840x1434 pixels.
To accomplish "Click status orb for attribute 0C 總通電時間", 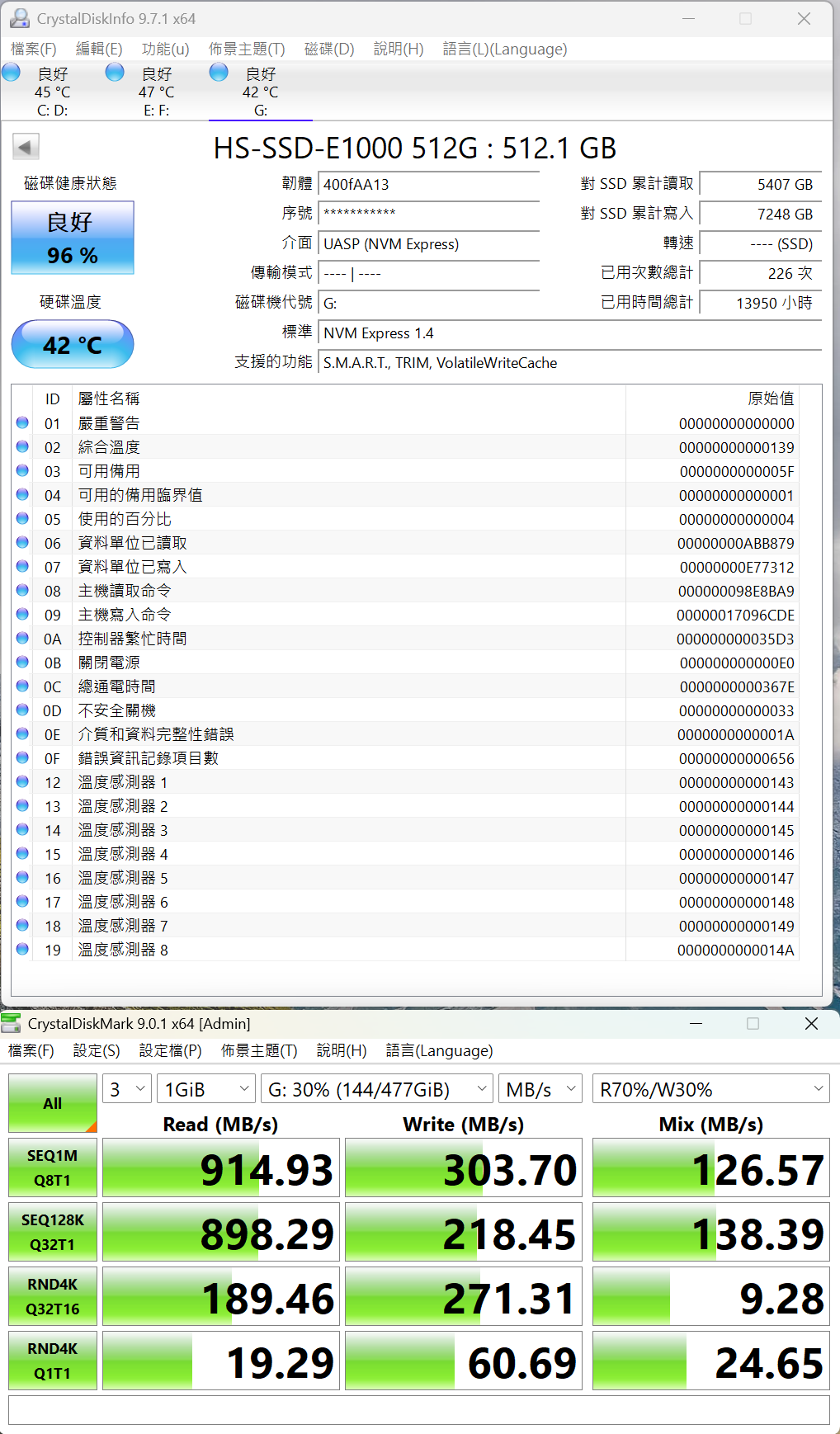I will click(x=22, y=686).
